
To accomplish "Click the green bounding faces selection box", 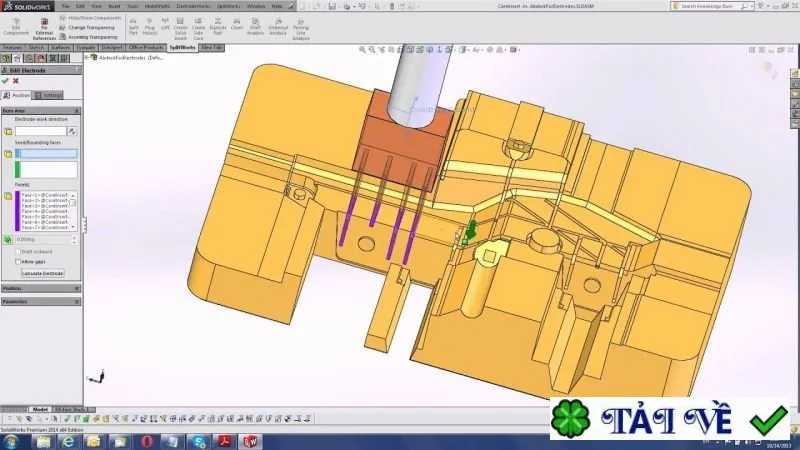I will point(46,170).
